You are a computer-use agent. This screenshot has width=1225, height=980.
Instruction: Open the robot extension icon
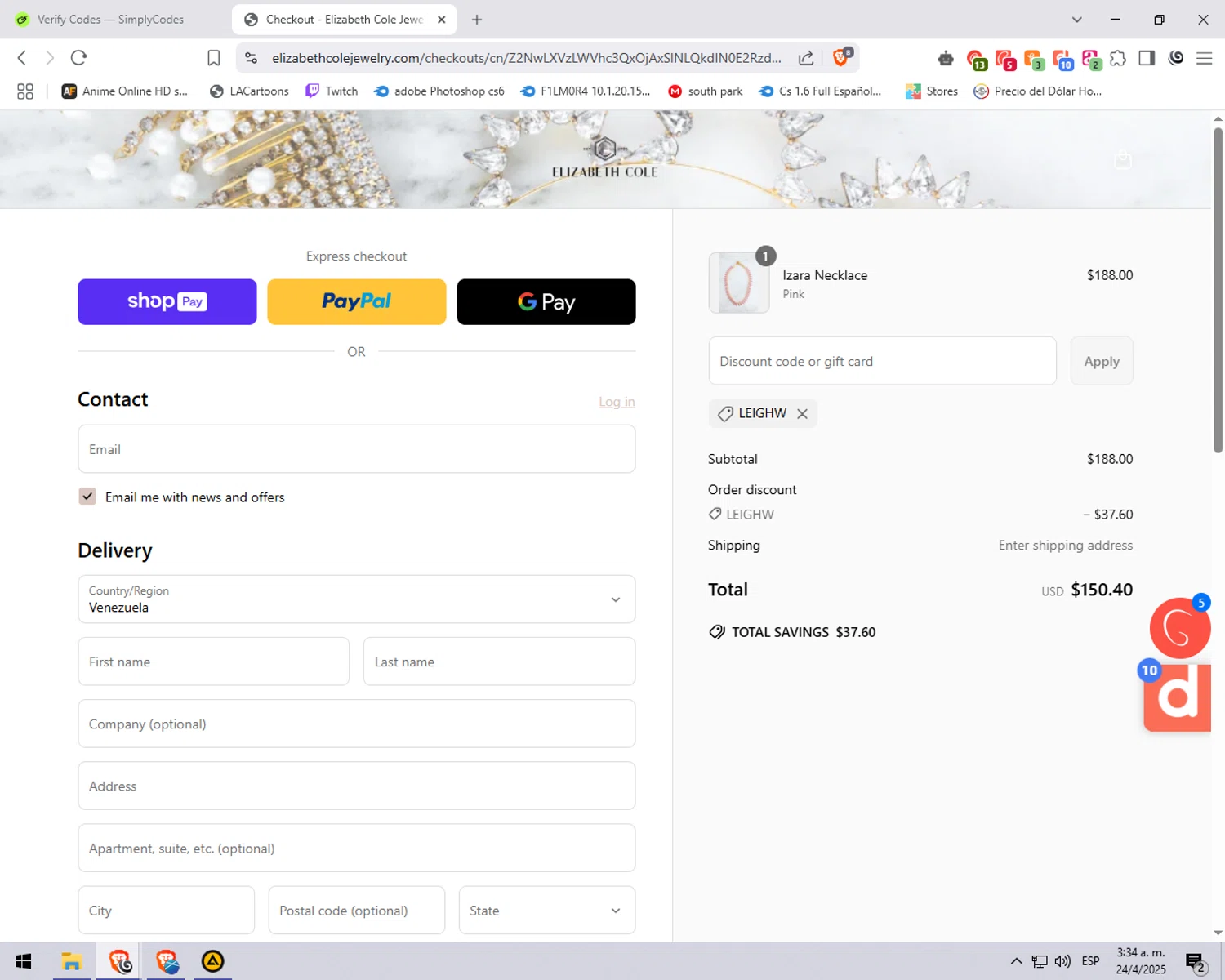coord(946,58)
